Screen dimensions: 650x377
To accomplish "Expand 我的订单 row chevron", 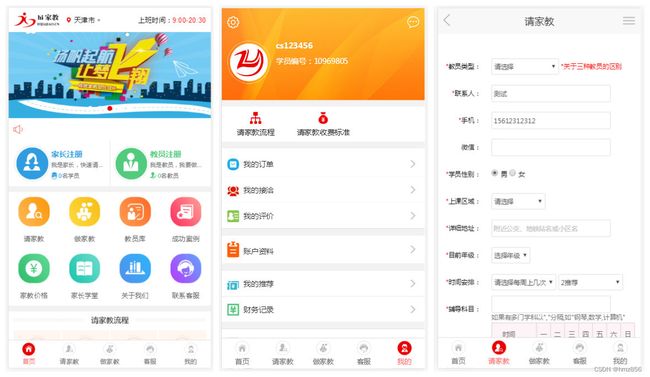I will (x=412, y=164).
